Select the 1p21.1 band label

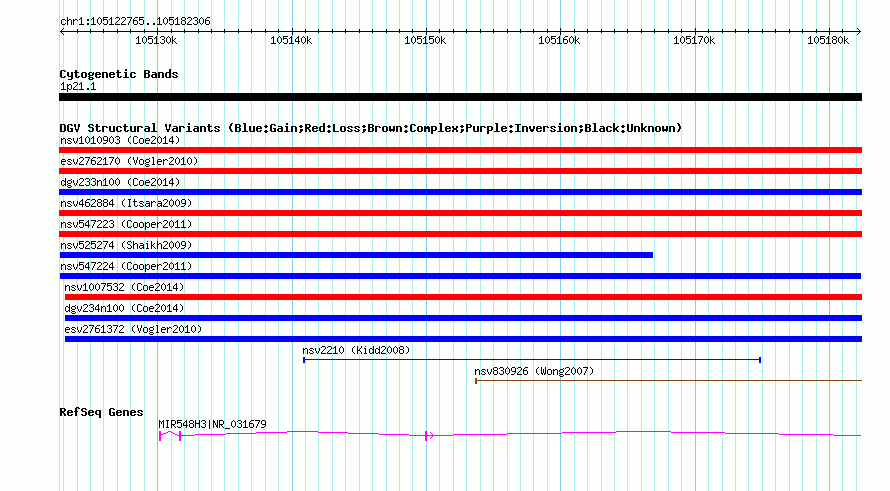click(78, 86)
